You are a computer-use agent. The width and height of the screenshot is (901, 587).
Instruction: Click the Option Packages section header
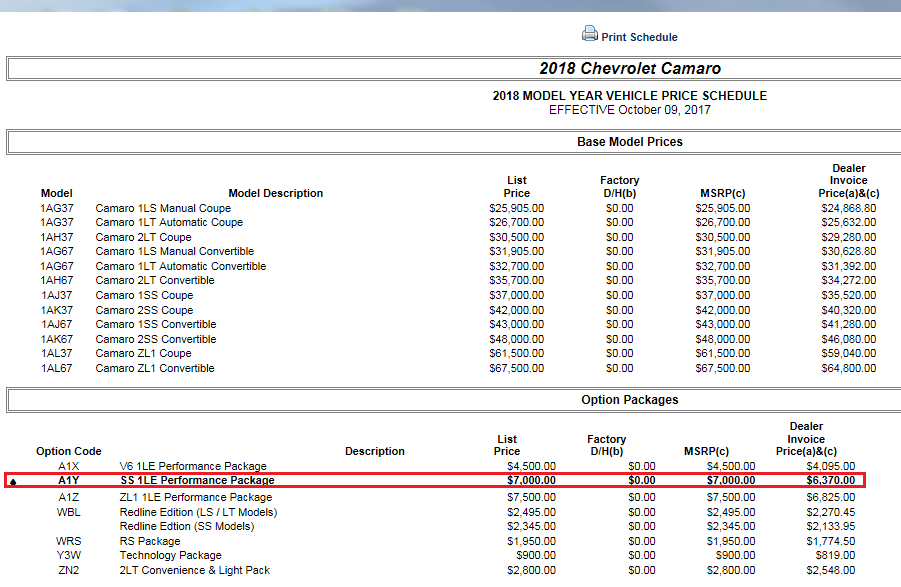pos(629,400)
